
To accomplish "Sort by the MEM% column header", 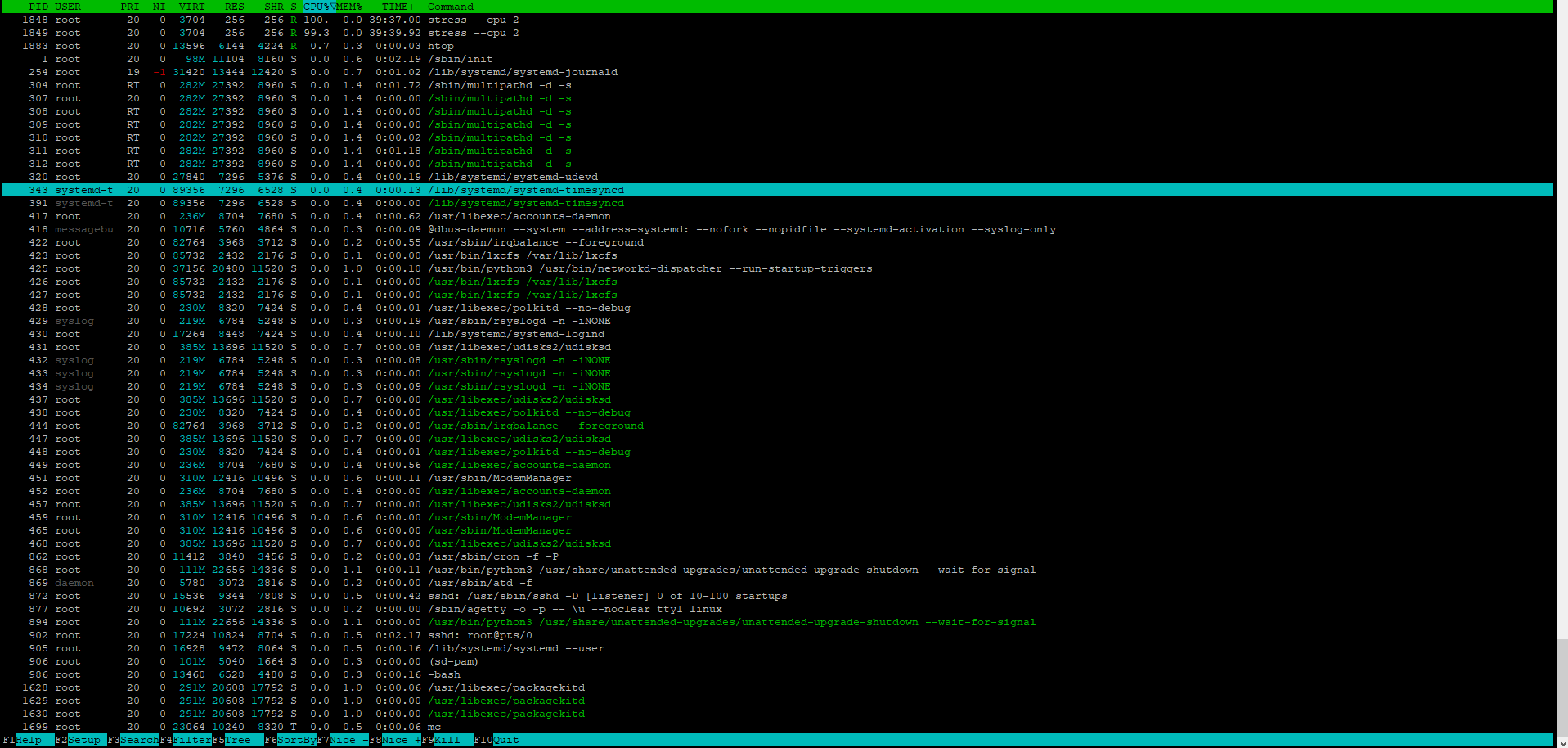I will pyautogui.click(x=349, y=7).
